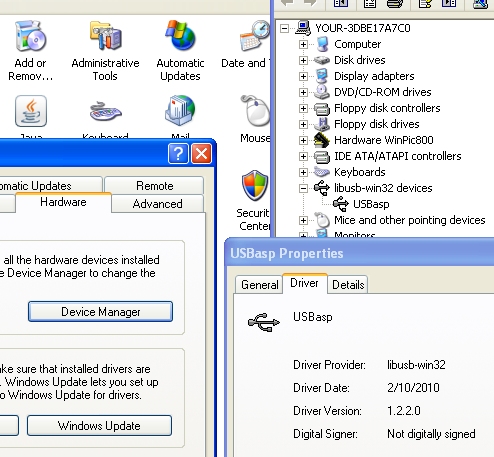Click the libusb-win32 driver provider value
494x457 pixels.
[416, 365]
